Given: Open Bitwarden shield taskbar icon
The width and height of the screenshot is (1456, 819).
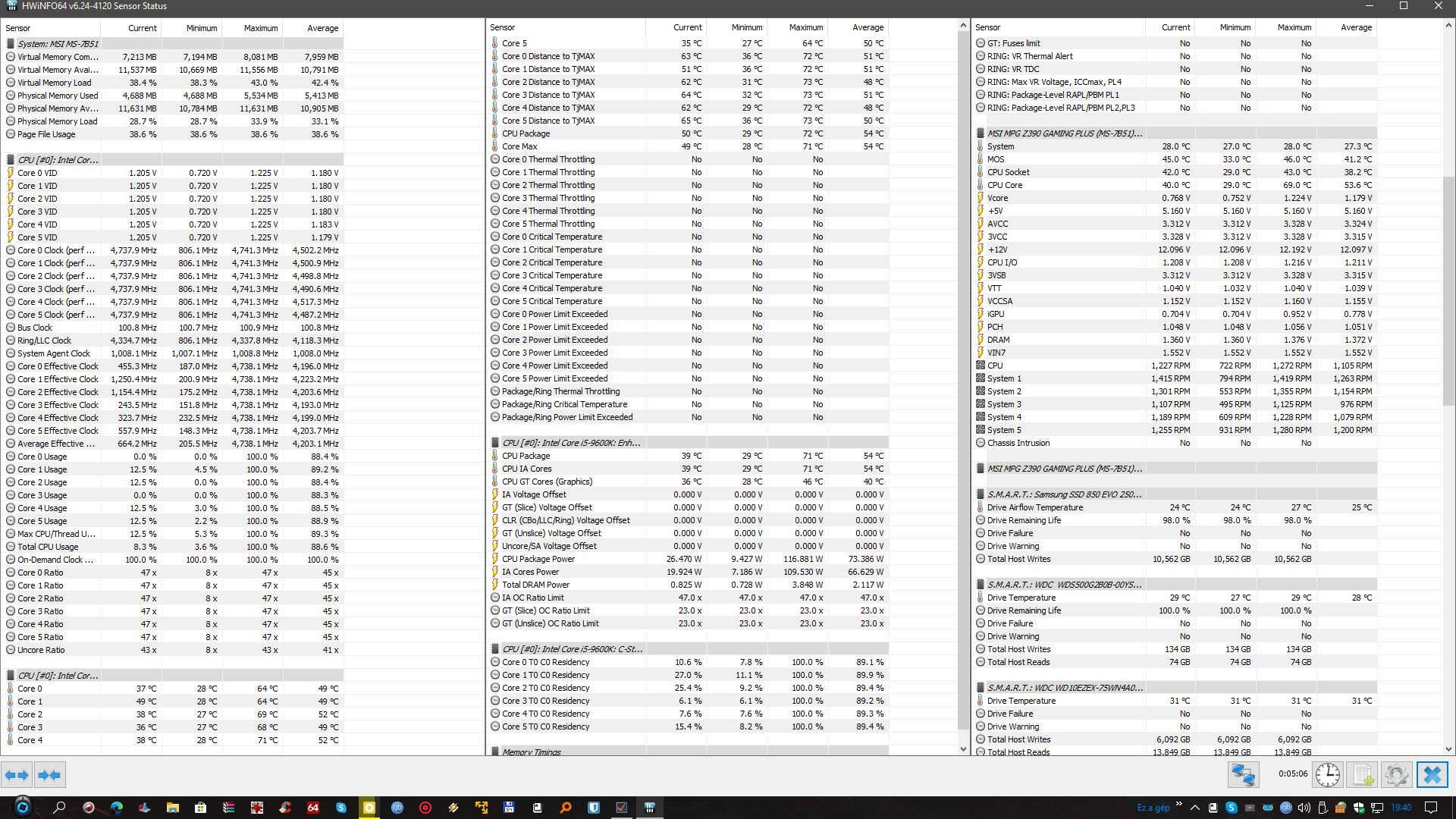Looking at the screenshot, I should tap(594, 808).
